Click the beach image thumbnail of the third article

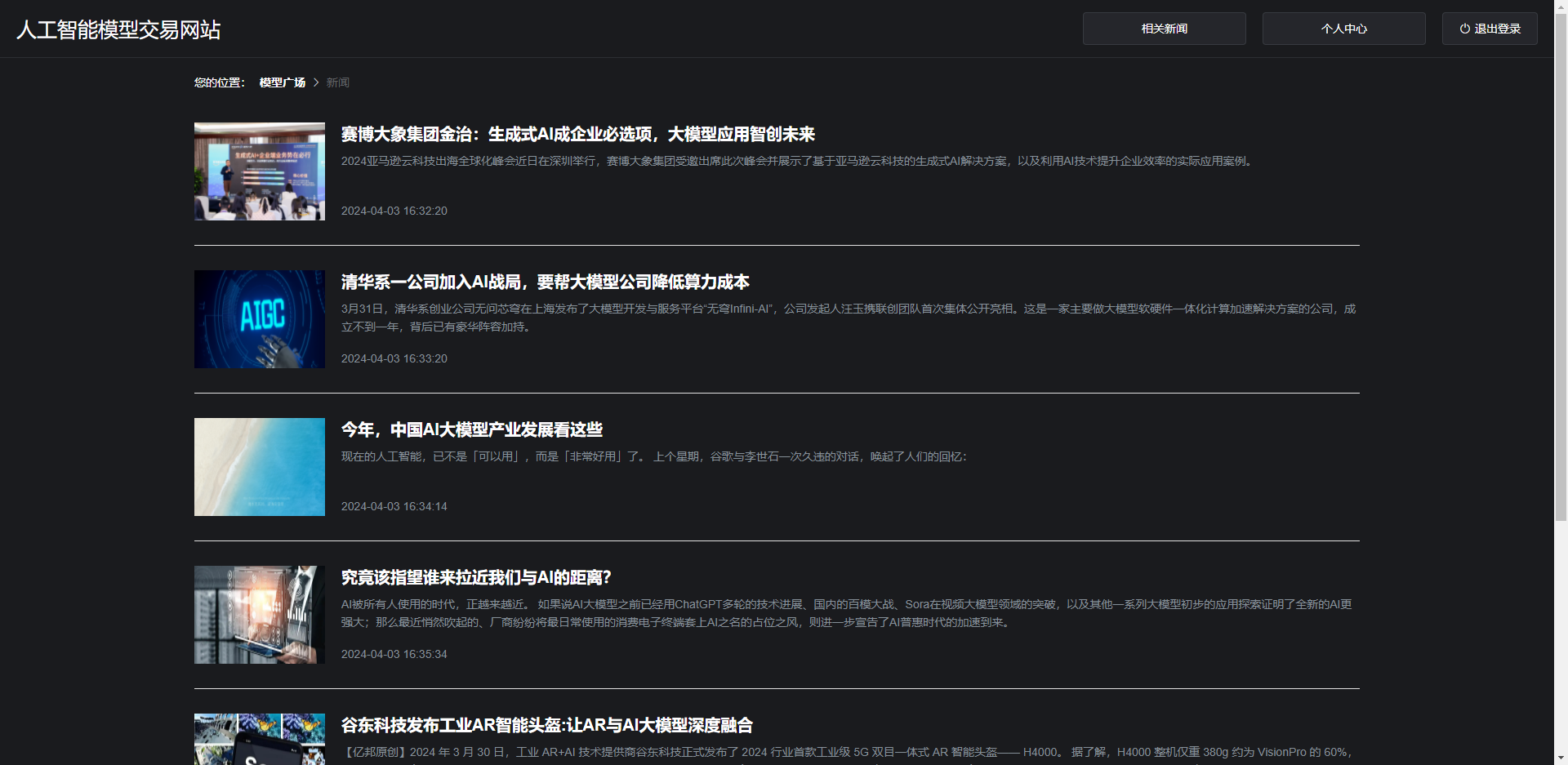tap(259, 466)
